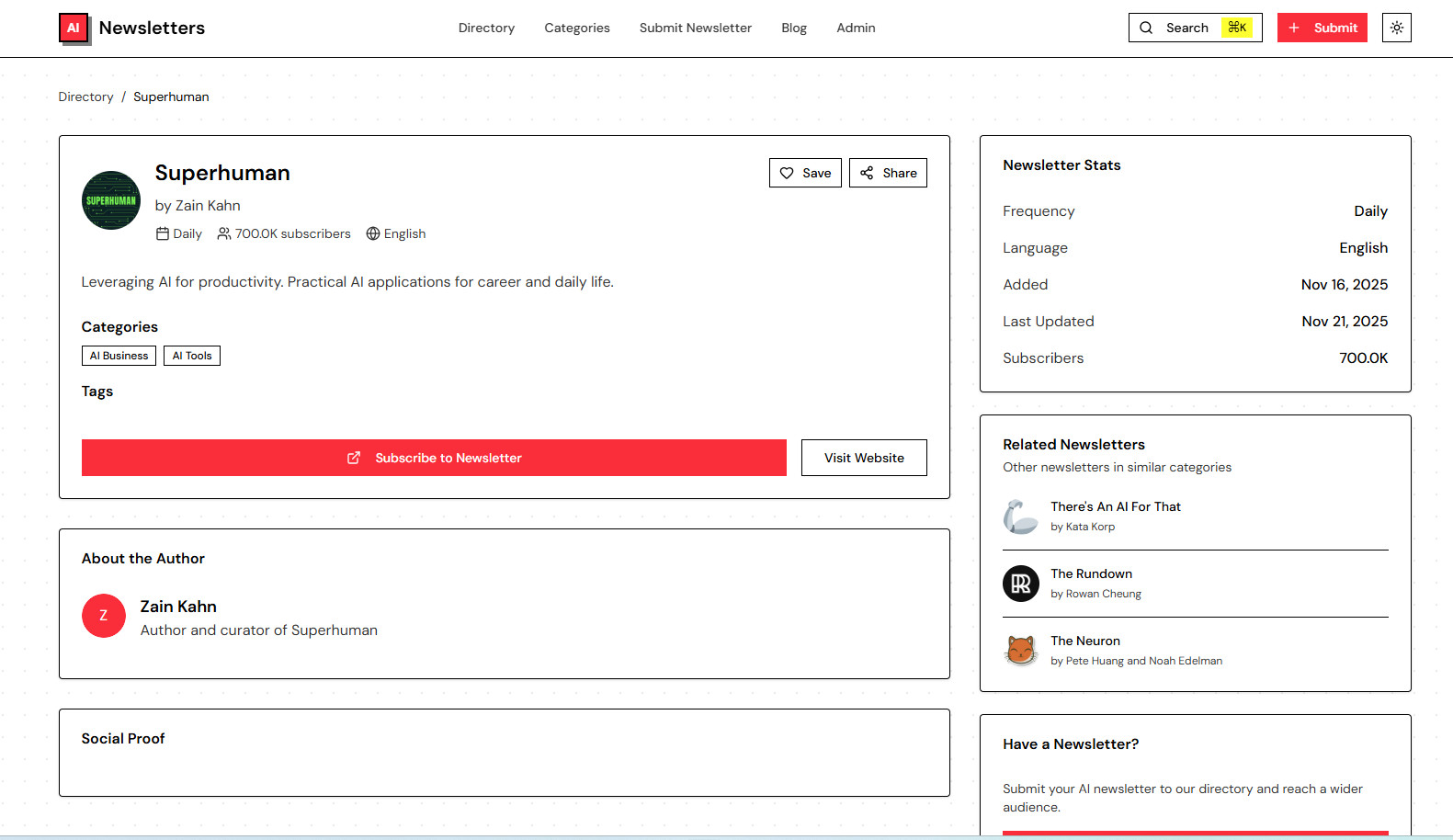Click the red AI logo icon
The height and width of the screenshot is (840, 1453).
pos(74,28)
